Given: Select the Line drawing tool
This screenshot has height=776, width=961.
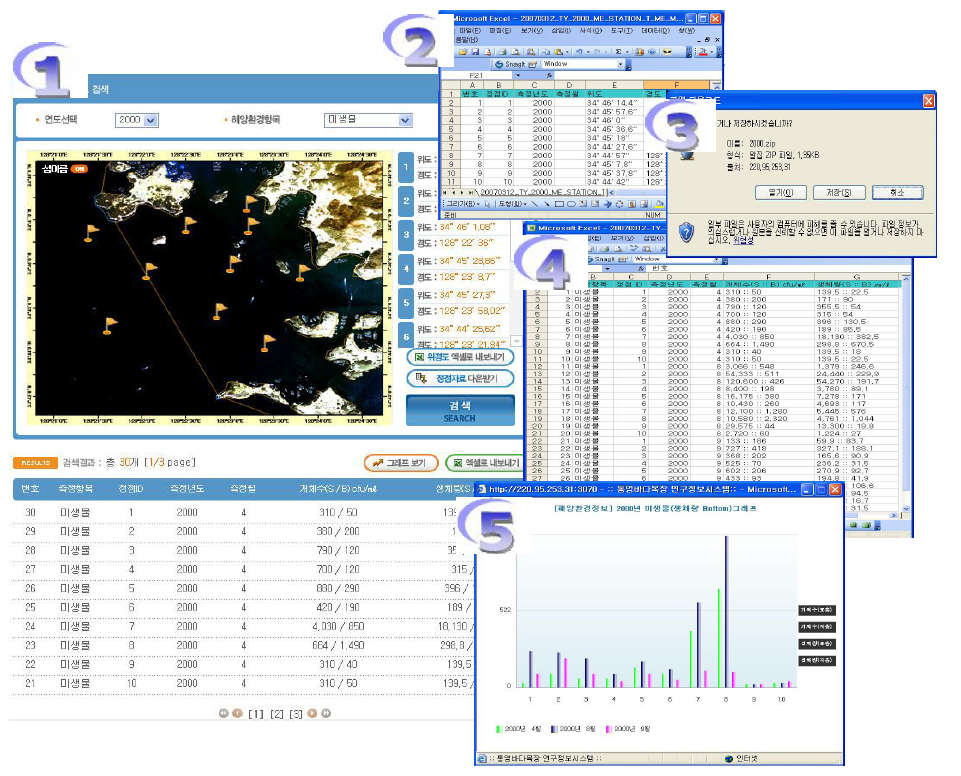Looking at the screenshot, I should tap(534, 204).
